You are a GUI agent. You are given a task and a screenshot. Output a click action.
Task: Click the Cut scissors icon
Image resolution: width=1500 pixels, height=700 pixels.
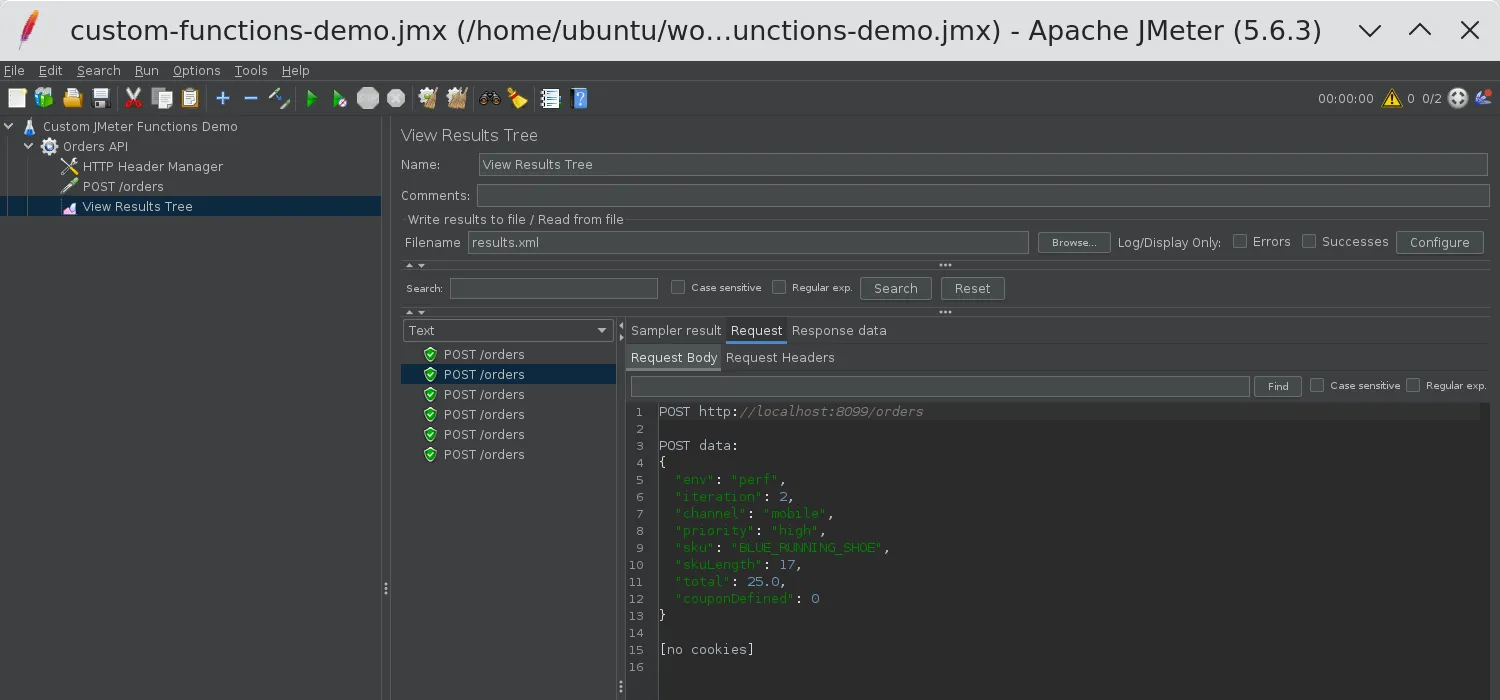(133, 98)
